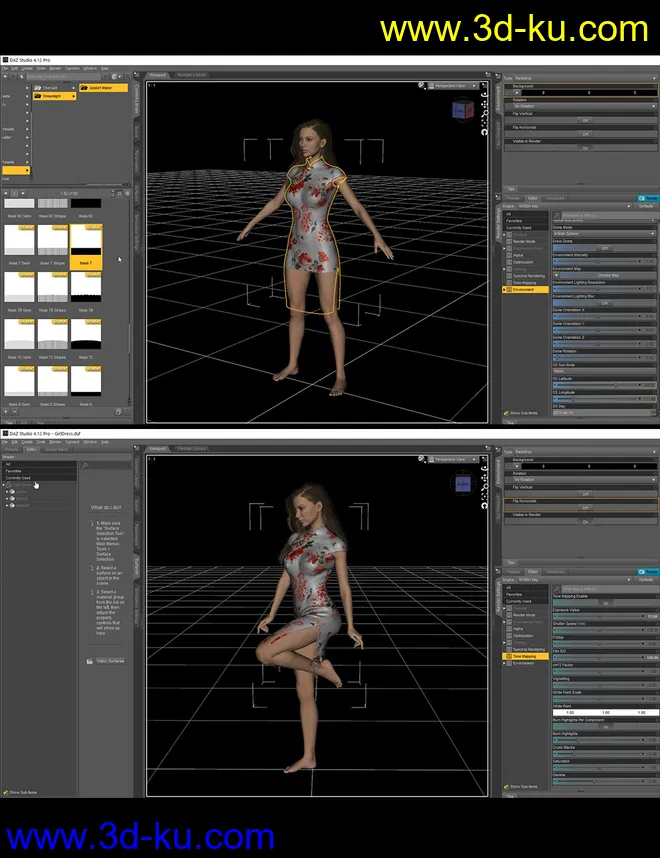The image size is (660, 858).
Task: Toggle the Draw Dome Off switch
Action: pyautogui.click(x=604, y=248)
